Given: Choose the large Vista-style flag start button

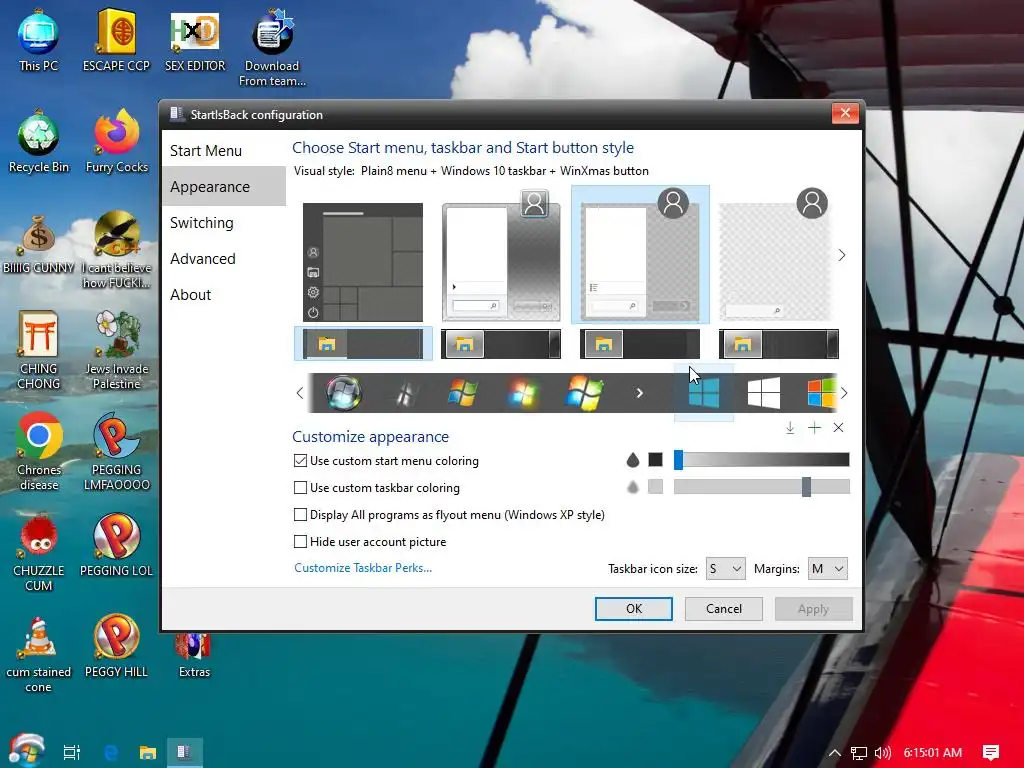Looking at the screenshot, I should click(584, 393).
